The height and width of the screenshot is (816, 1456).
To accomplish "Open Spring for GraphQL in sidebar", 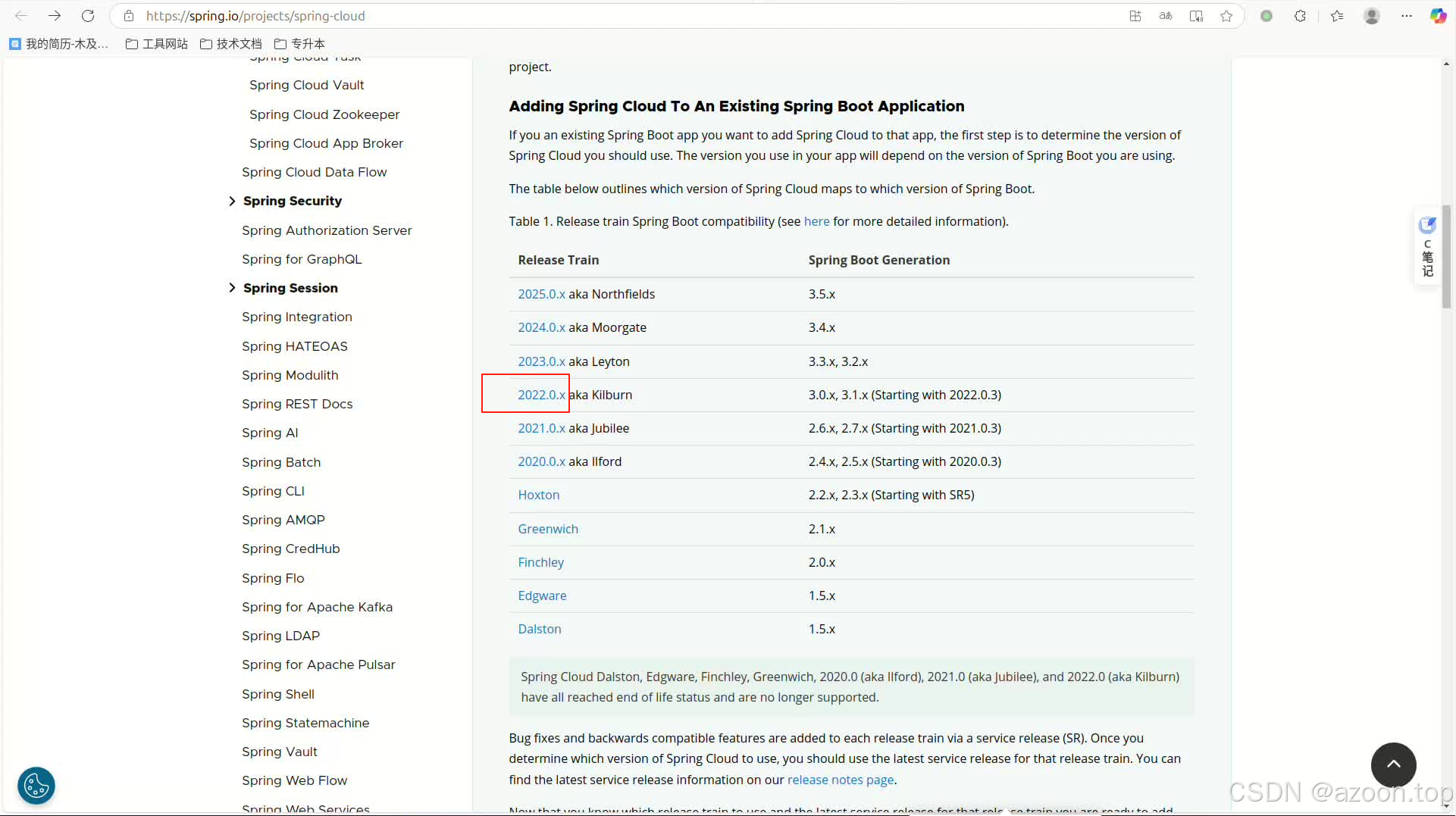I will [x=302, y=259].
